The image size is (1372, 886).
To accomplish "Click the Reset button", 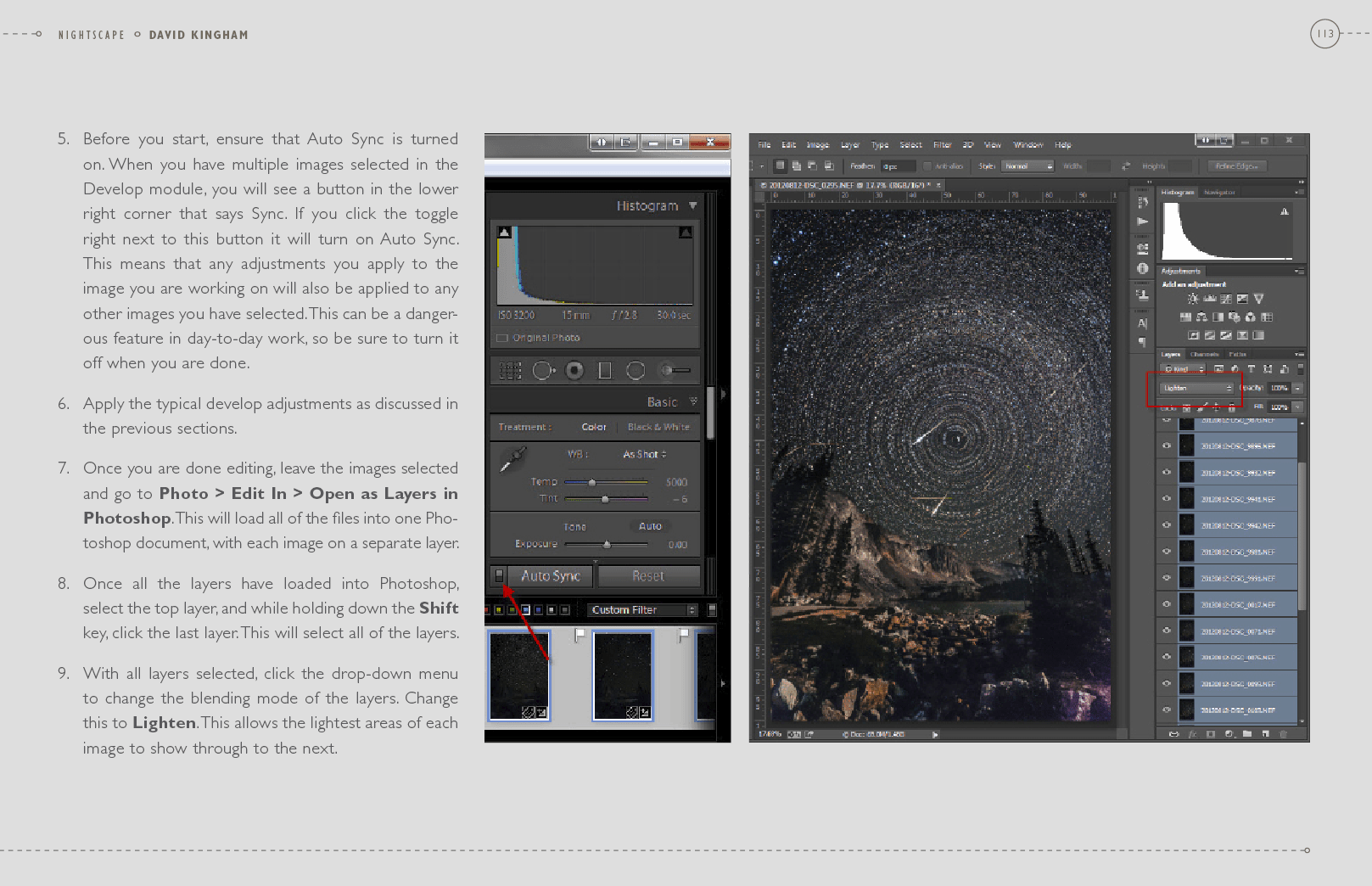I will pyautogui.click(x=648, y=576).
